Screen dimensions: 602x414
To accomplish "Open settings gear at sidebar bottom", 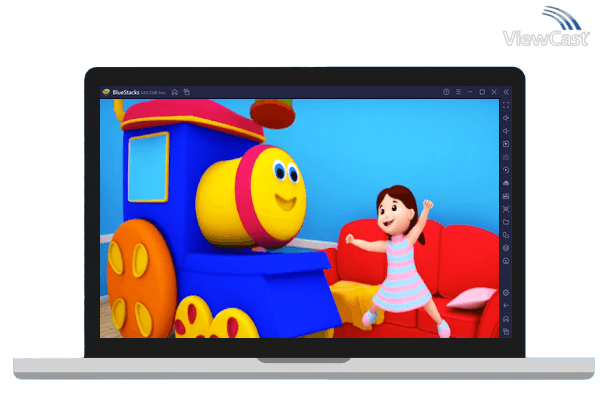I will [x=506, y=293].
